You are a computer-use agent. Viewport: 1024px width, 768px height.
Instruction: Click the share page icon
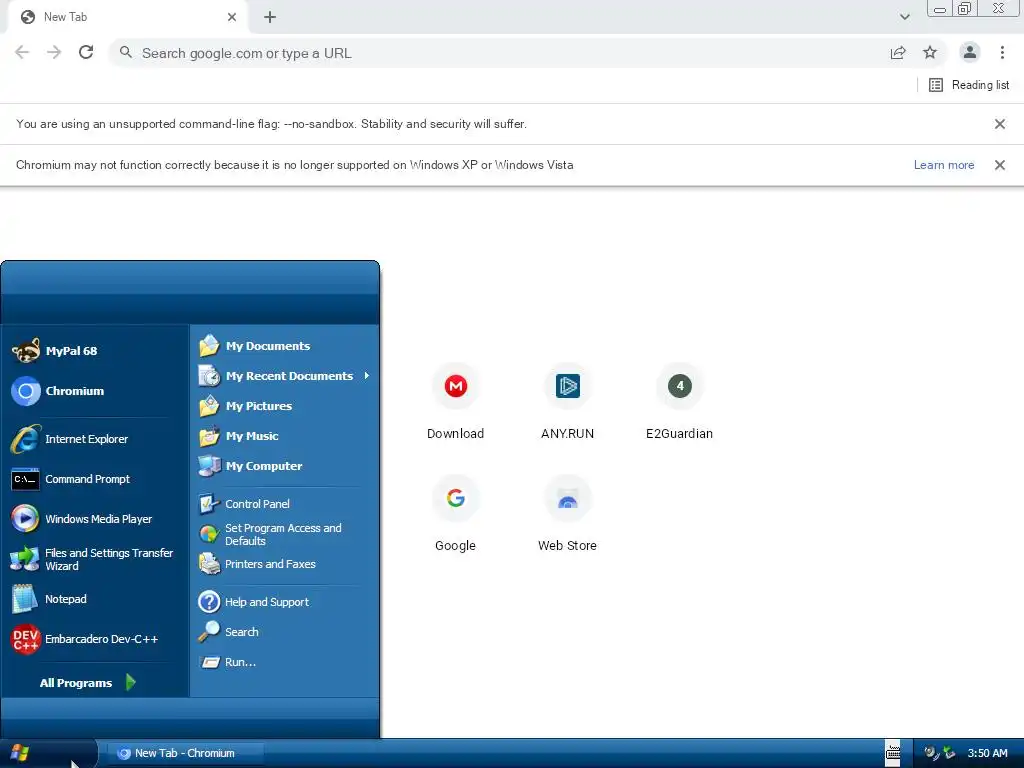tap(898, 52)
